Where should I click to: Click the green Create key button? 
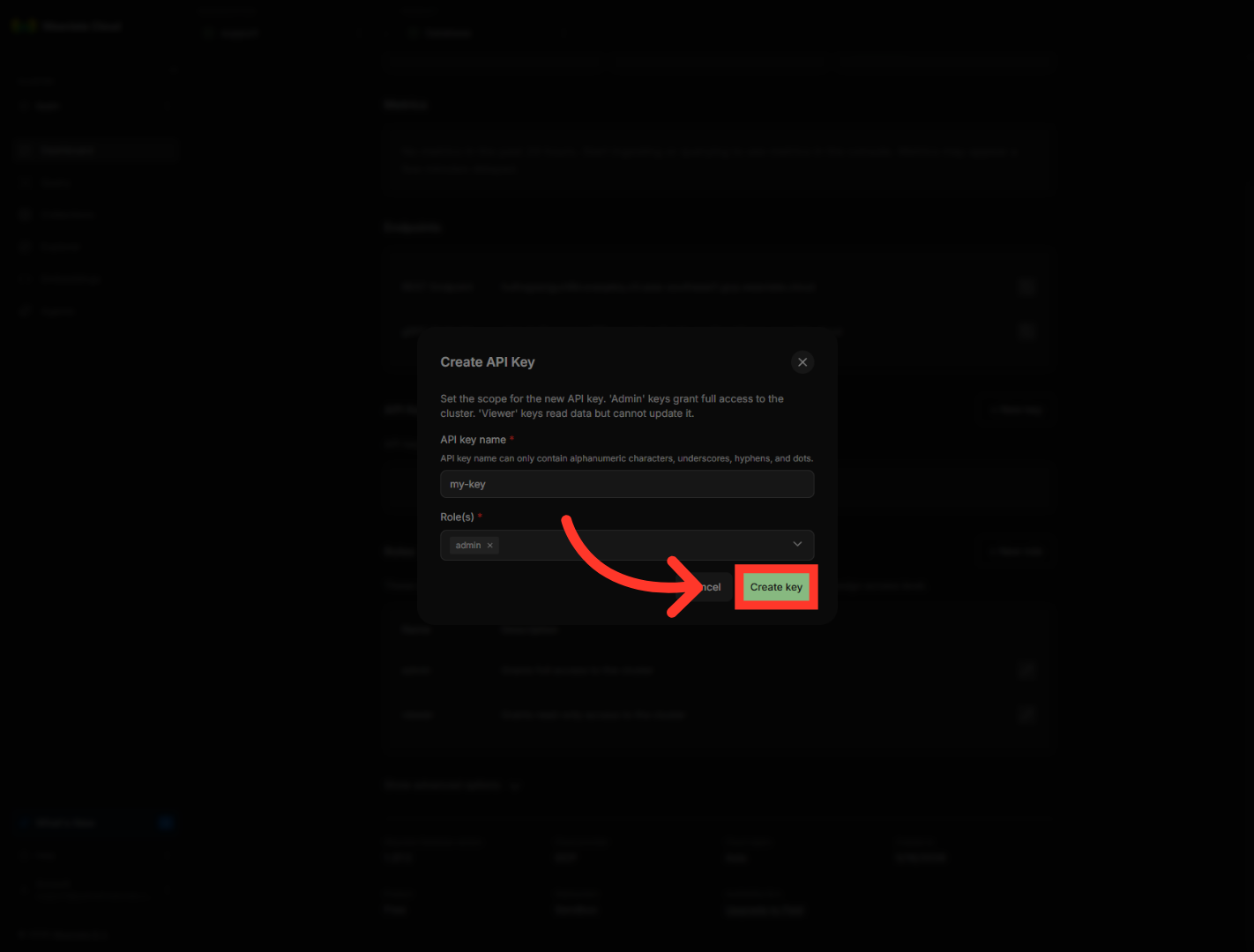[776, 587]
